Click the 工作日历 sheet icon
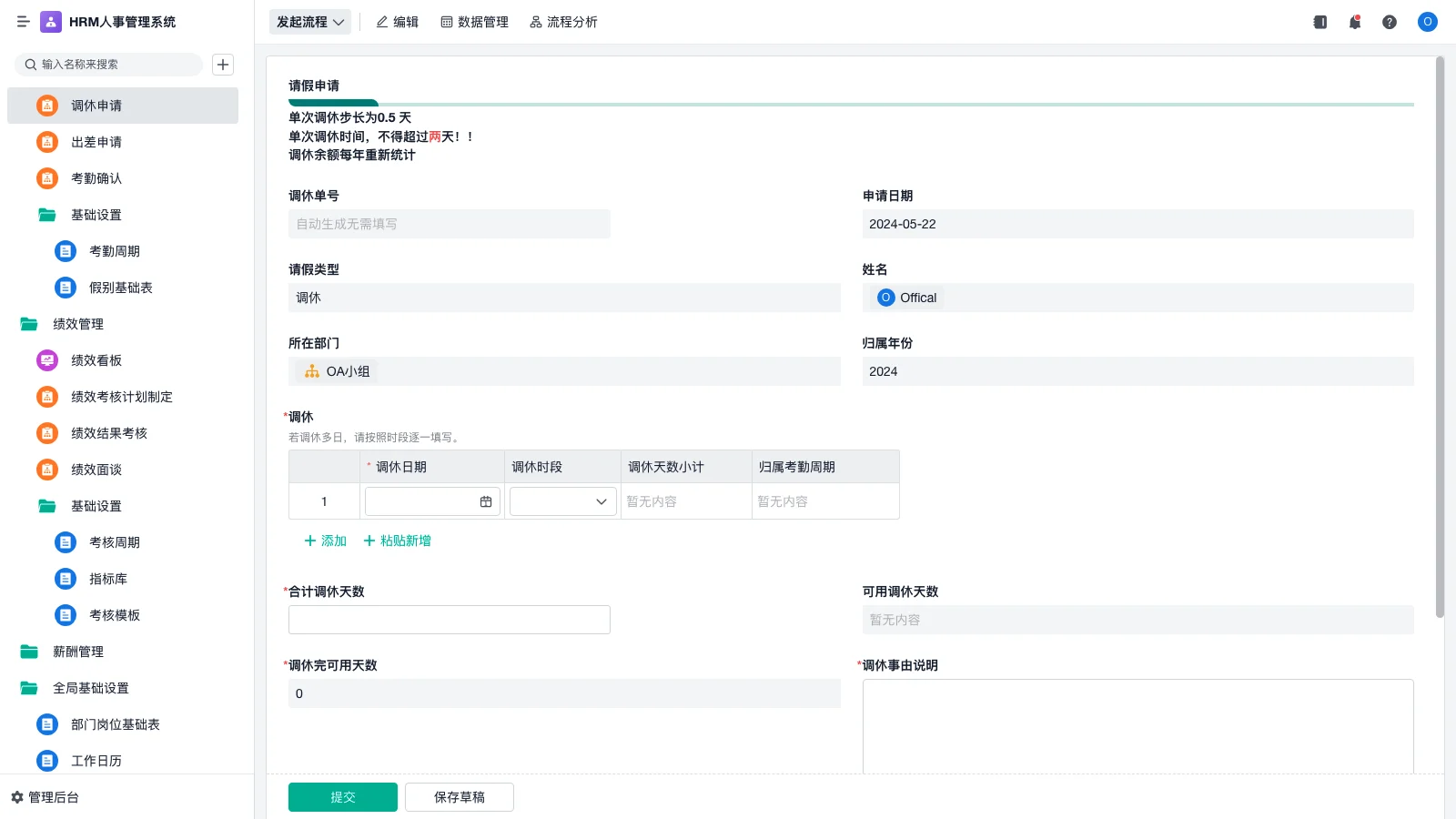The height and width of the screenshot is (819, 1456). (x=47, y=761)
